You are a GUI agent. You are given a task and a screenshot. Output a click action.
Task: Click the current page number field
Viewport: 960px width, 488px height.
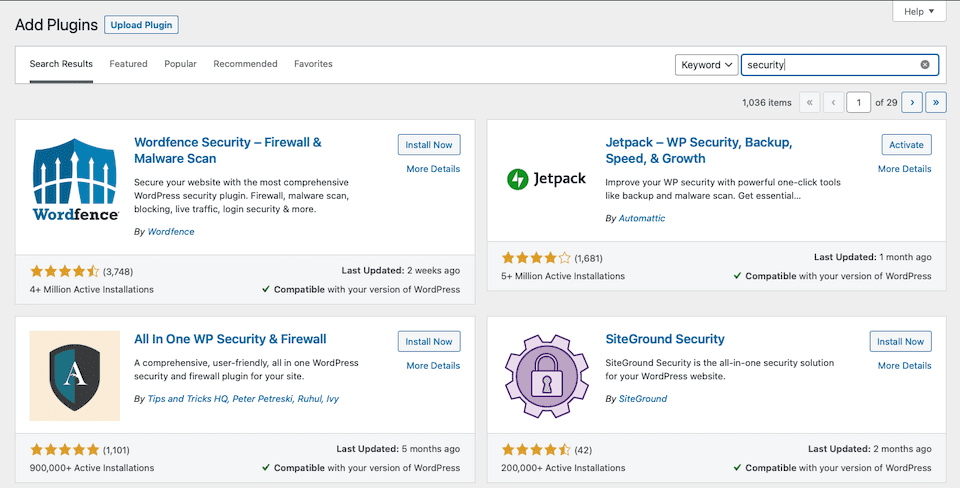(858, 102)
